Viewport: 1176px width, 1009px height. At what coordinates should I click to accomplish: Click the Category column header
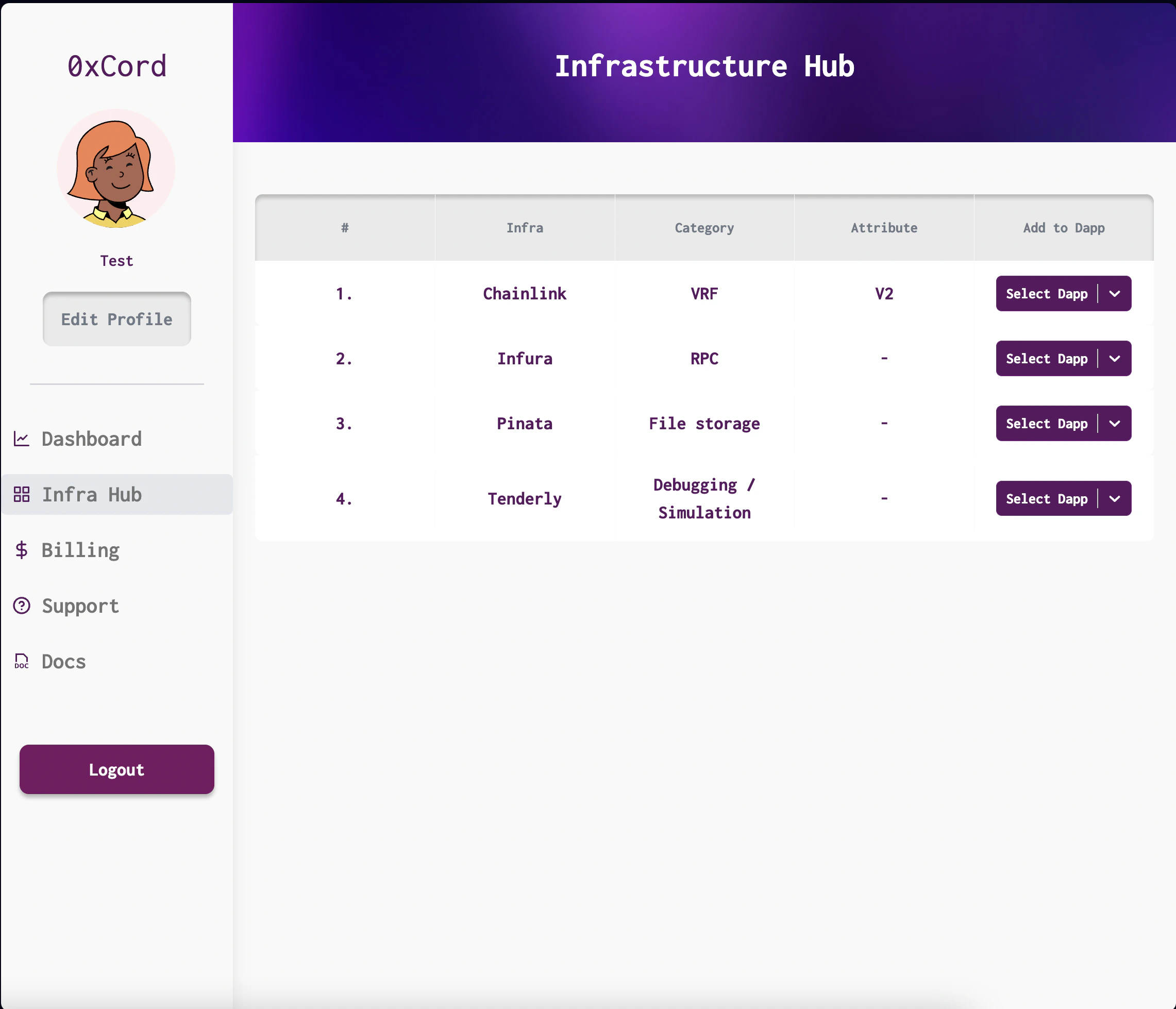[704, 228]
